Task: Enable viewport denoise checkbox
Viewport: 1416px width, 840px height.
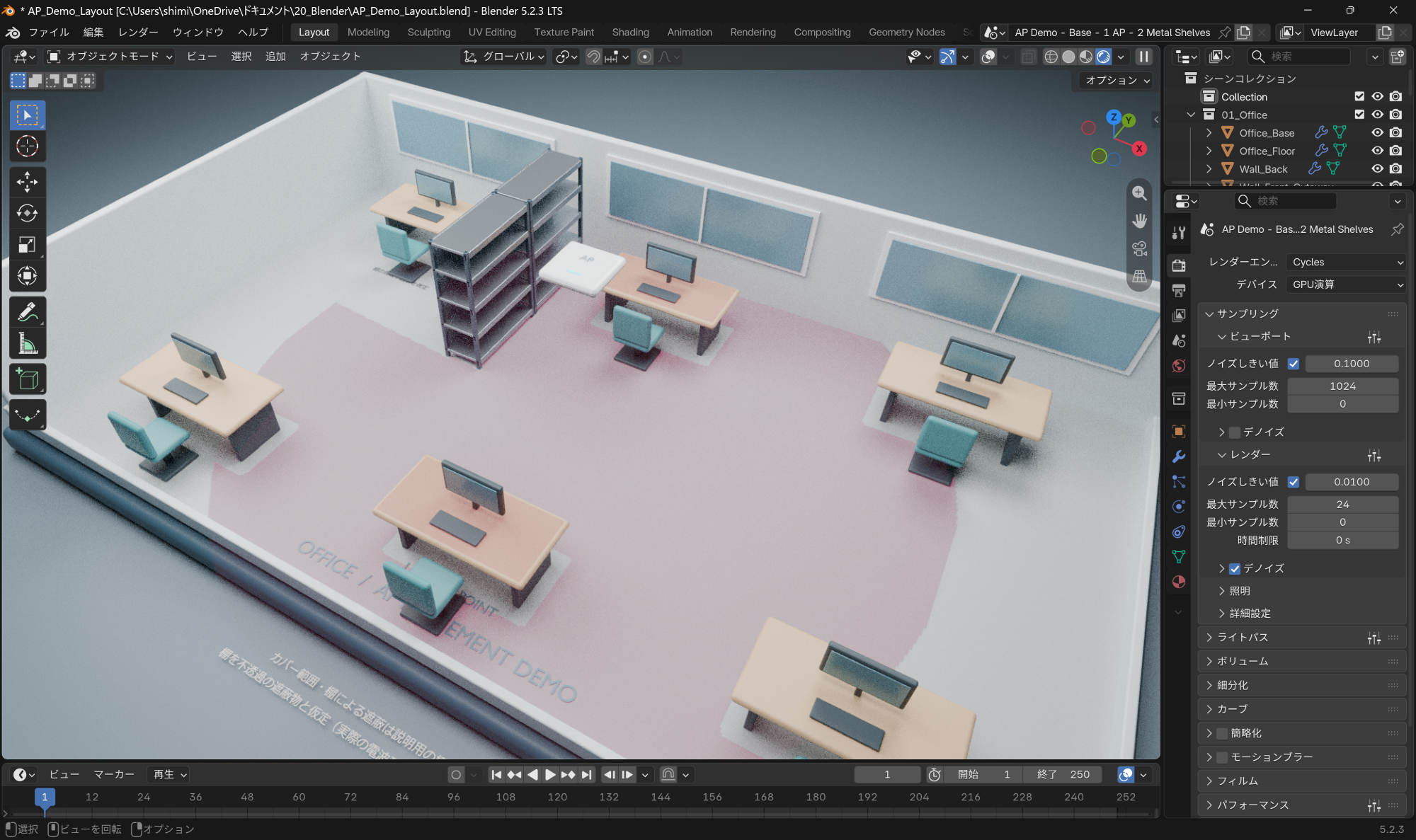Action: click(x=1235, y=432)
